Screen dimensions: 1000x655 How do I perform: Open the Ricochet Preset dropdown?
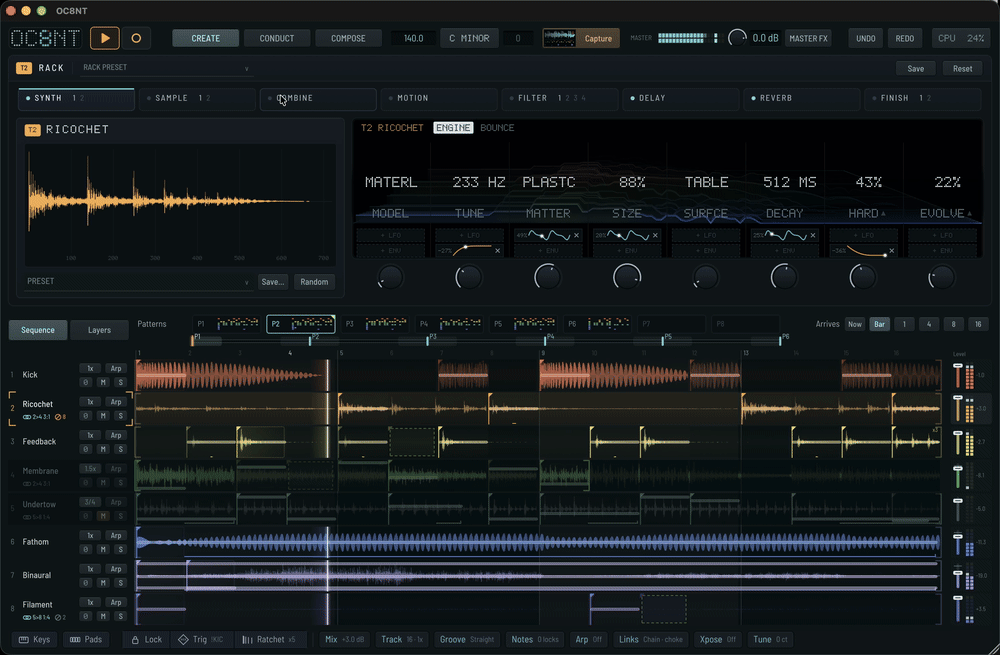(x=137, y=281)
